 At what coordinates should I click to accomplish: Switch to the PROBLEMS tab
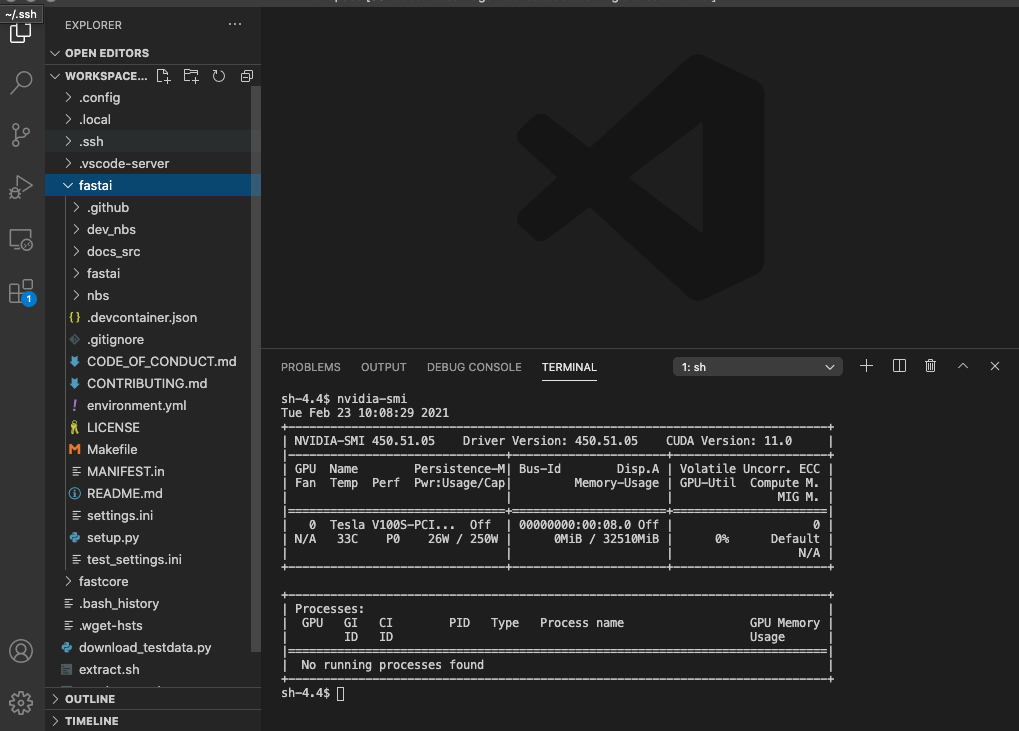[x=311, y=367]
